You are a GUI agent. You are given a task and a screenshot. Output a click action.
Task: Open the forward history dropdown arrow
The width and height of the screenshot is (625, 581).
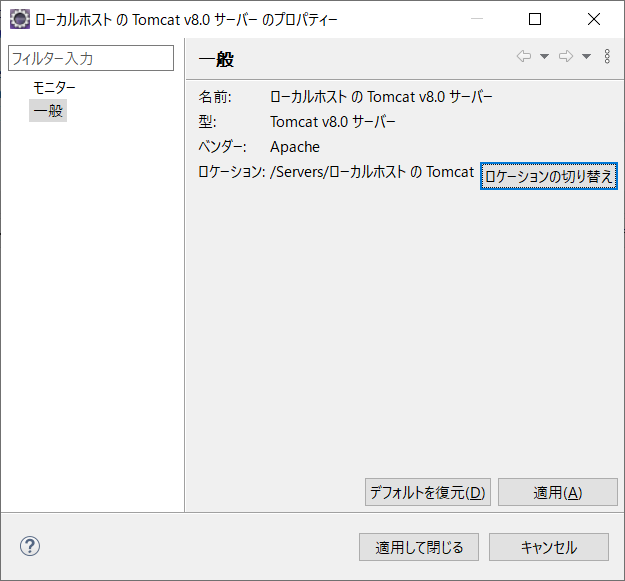point(586,56)
